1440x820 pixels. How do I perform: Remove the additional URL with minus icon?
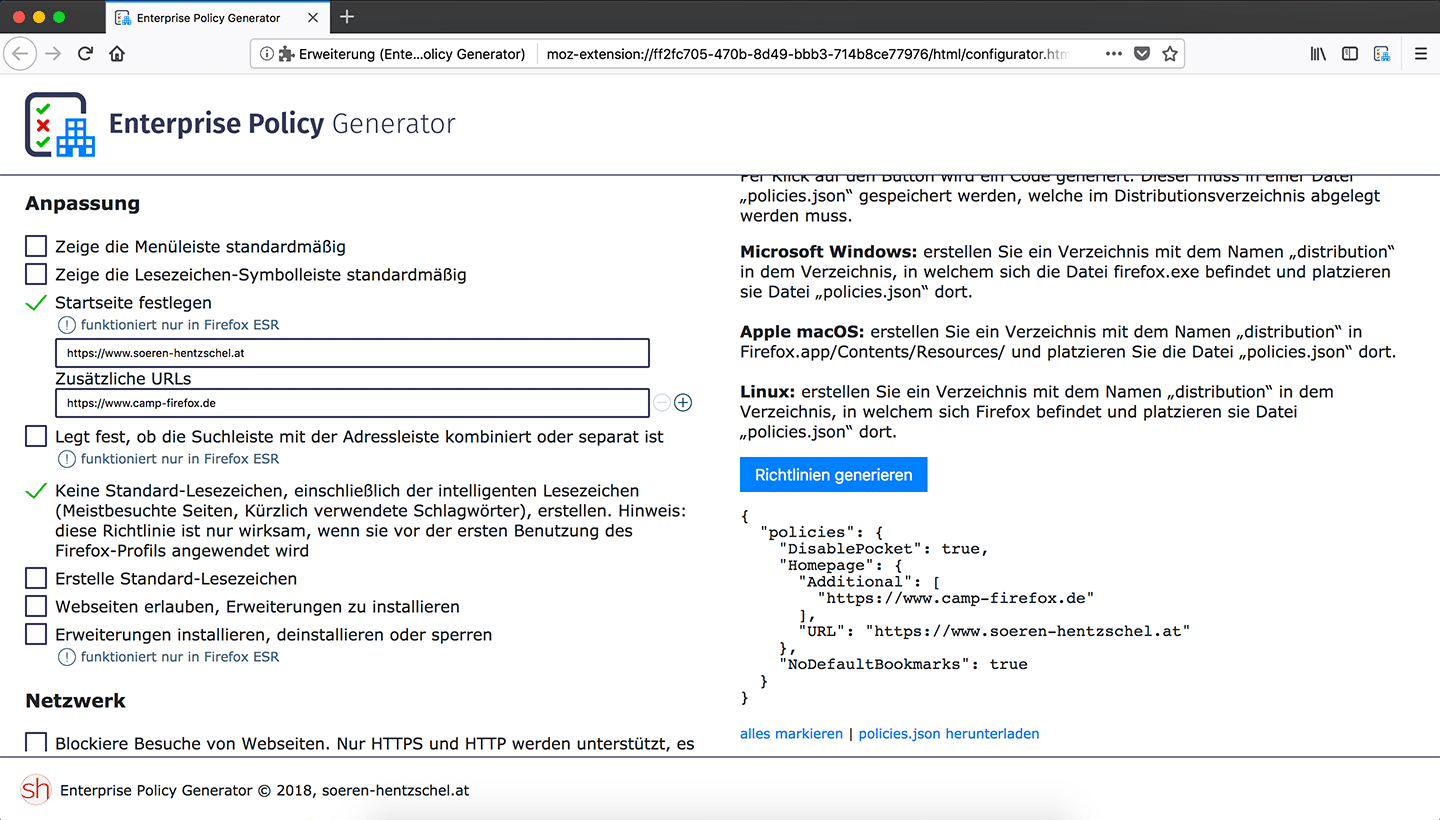pos(662,403)
